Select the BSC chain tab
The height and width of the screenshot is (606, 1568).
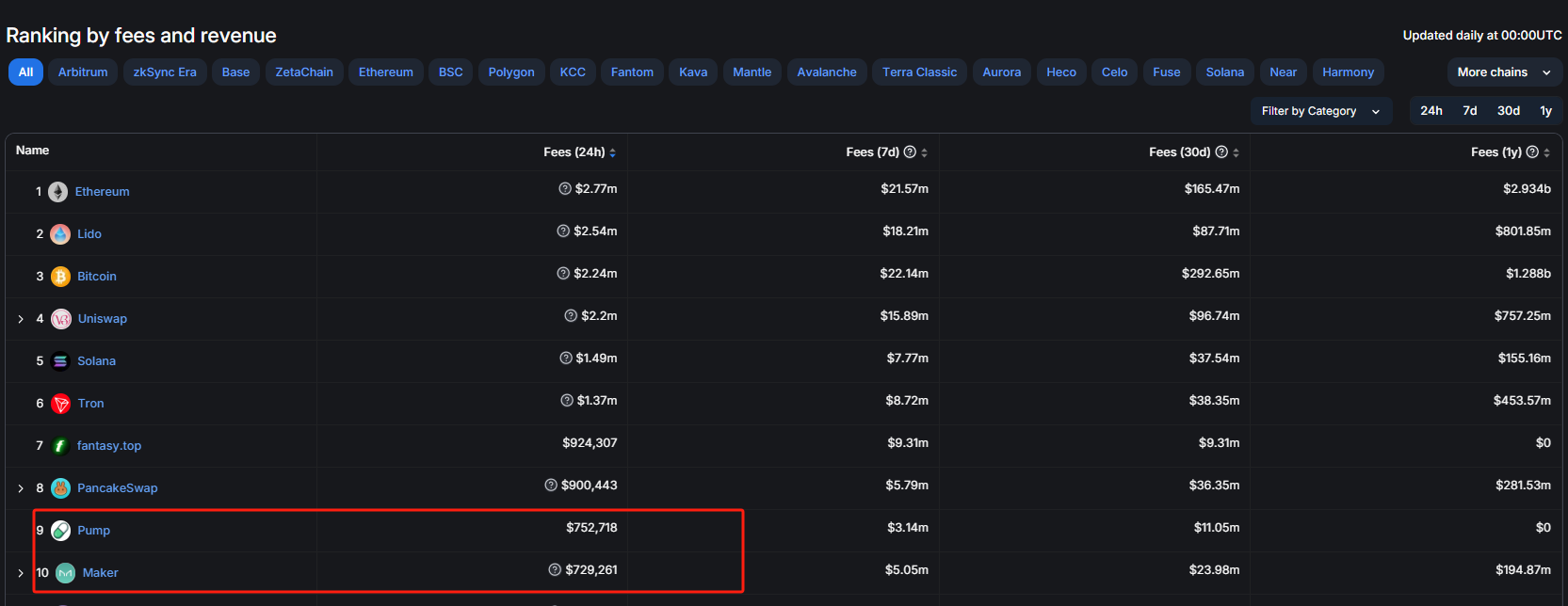pos(451,72)
